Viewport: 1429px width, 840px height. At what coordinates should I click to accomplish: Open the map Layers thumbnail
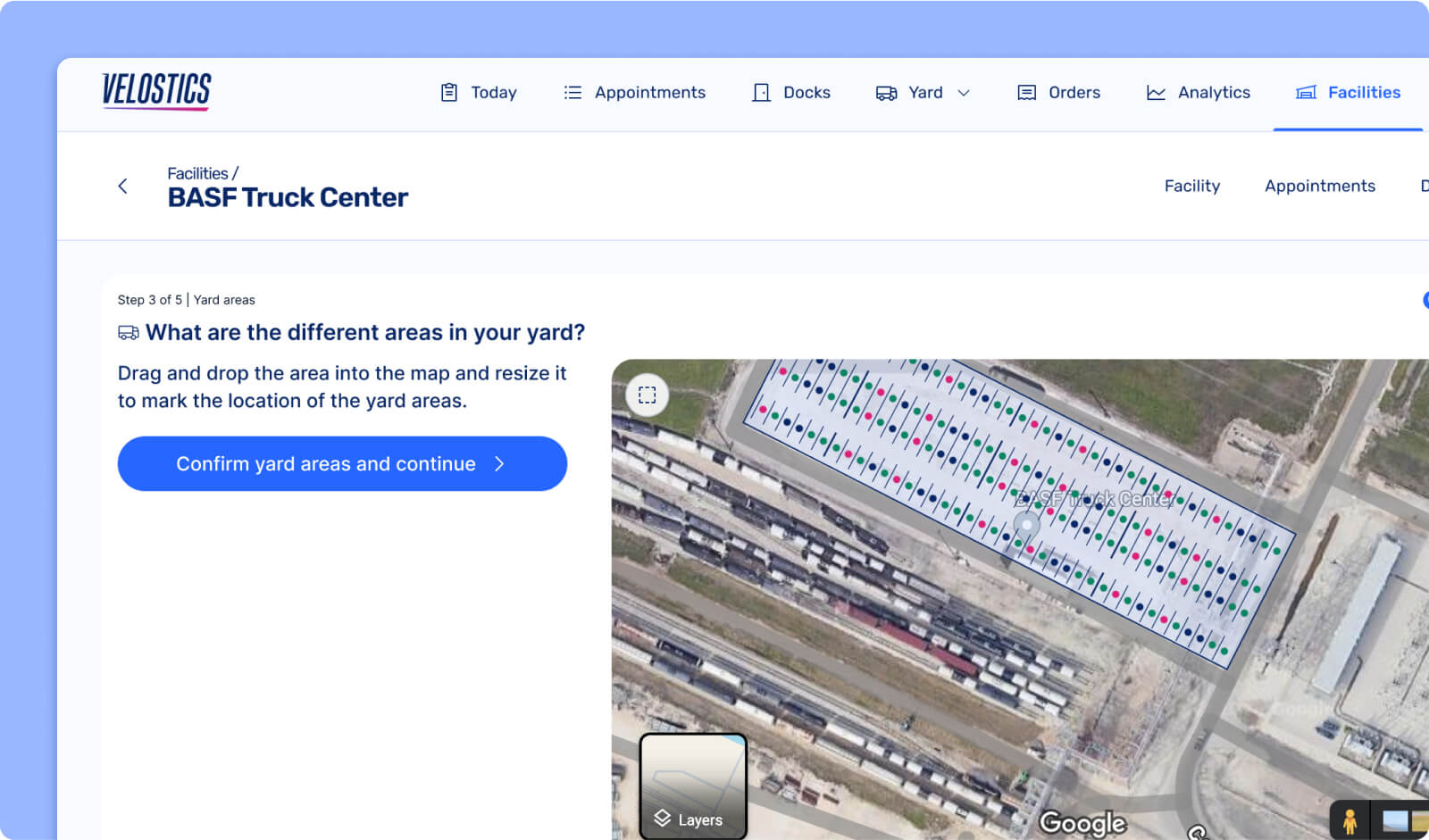[693, 786]
